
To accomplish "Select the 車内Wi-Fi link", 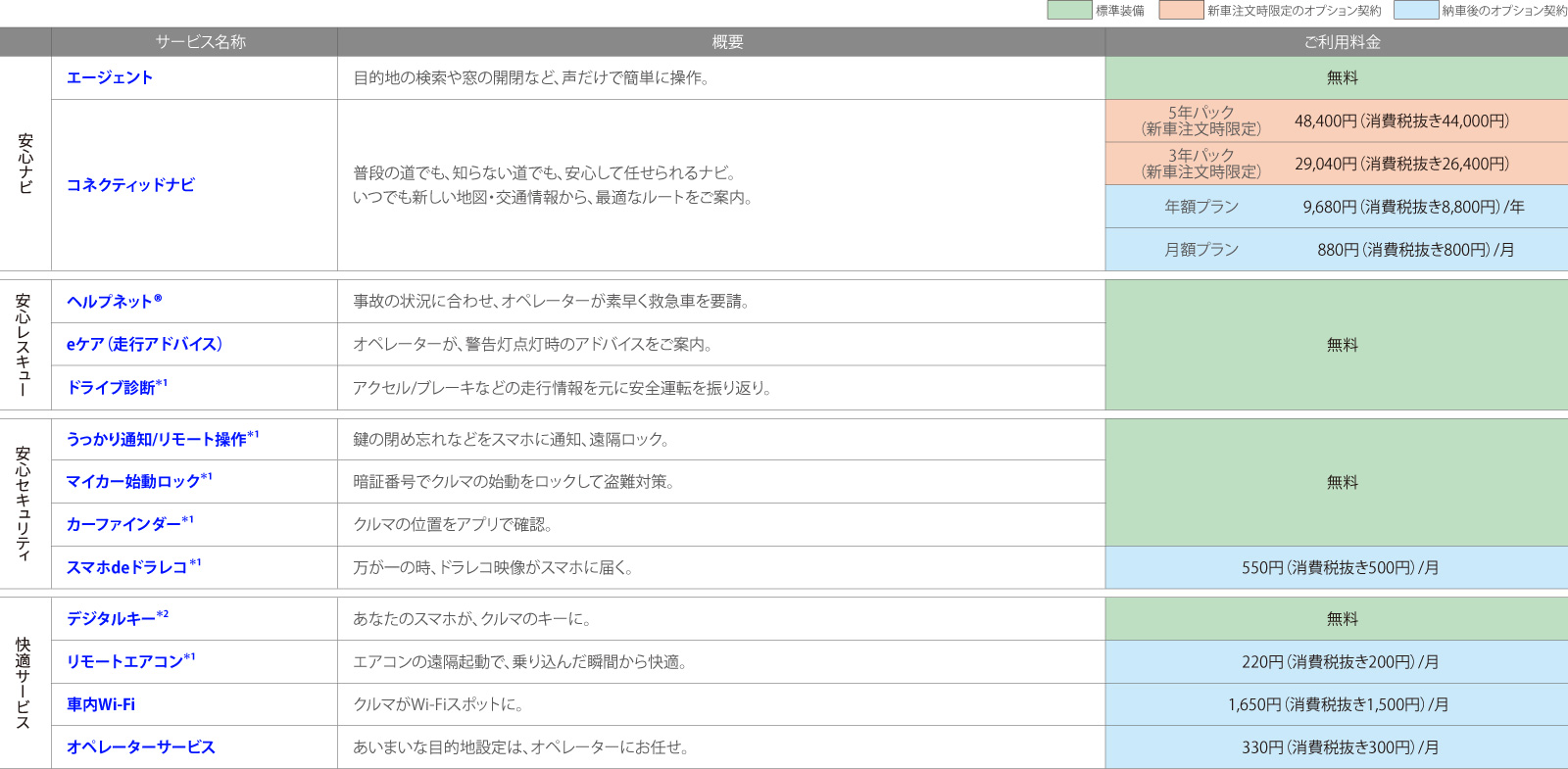I will [101, 705].
